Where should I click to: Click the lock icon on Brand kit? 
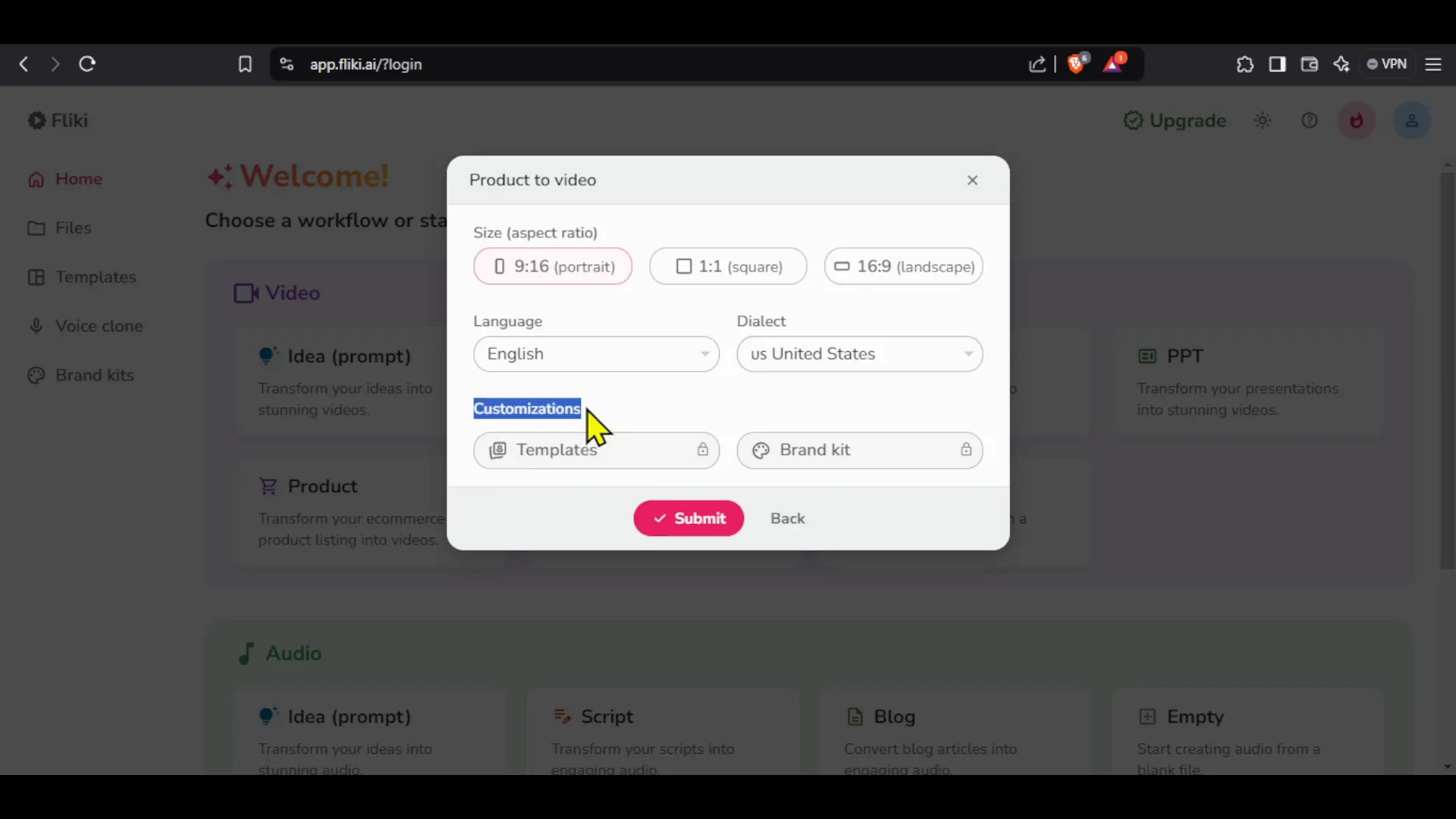pos(965,449)
